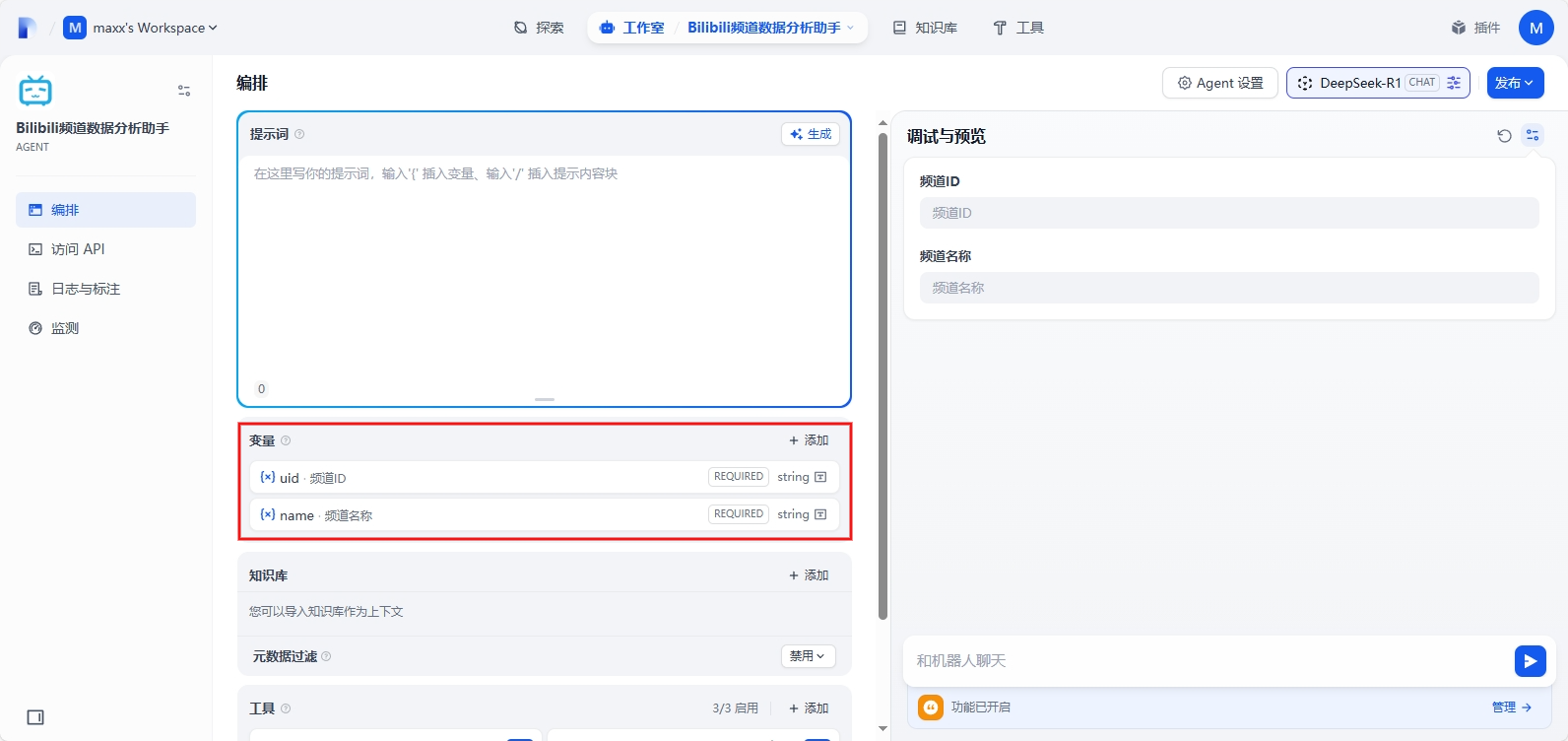Click the orange 功能已开启 feature icon
The height and width of the screenshot is (741, 1568).
[x=931, y=707]
